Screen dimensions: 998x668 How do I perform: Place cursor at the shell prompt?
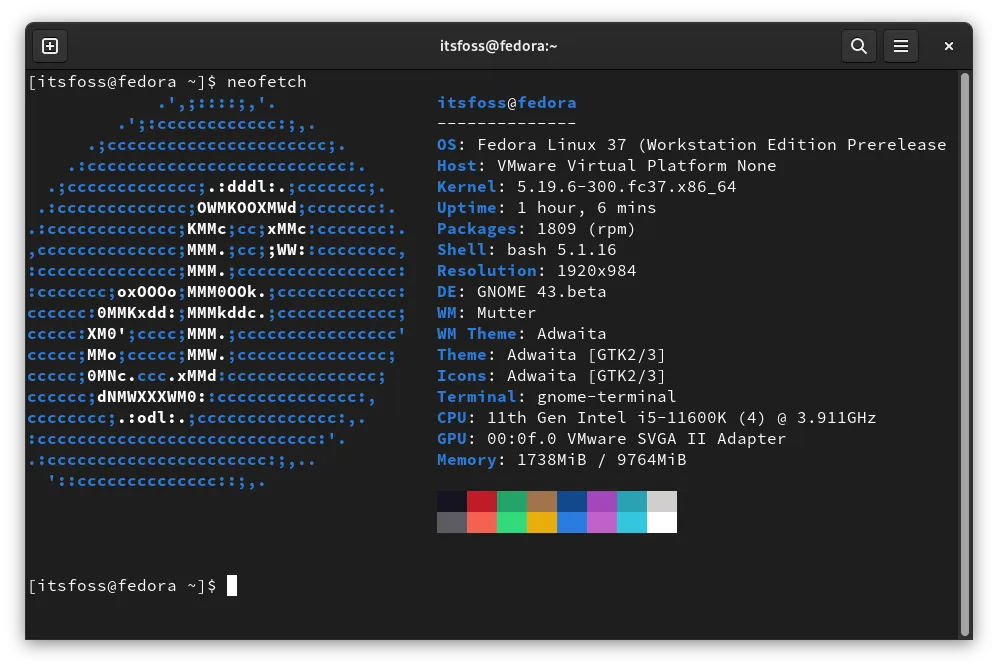231,585
